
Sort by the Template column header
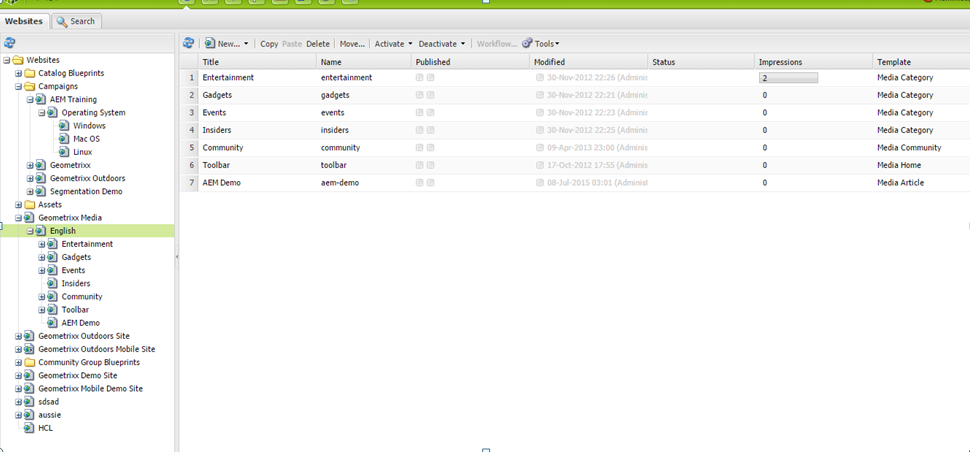(x=922, y=62)
